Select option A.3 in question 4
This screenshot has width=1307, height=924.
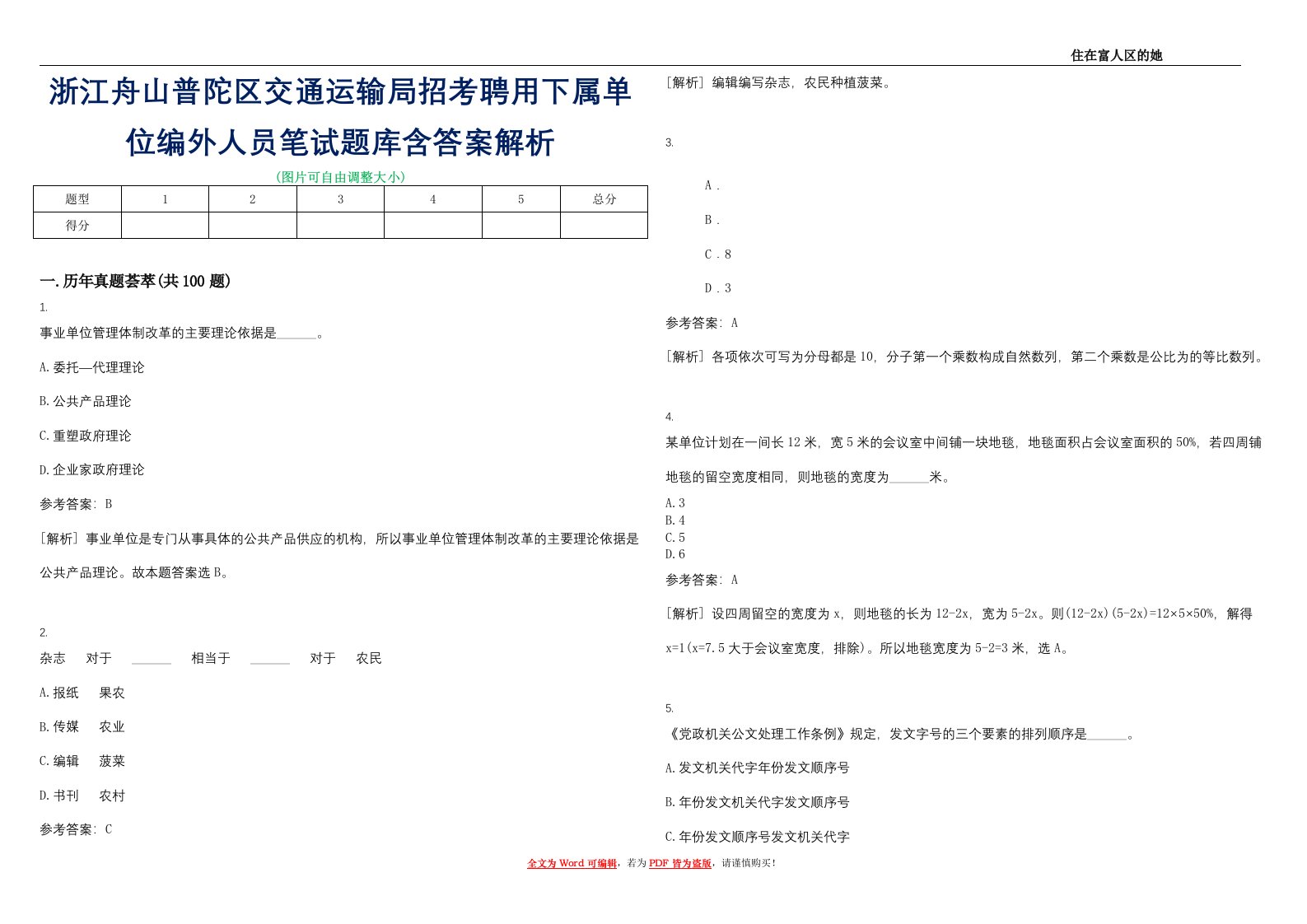point(675,502)
